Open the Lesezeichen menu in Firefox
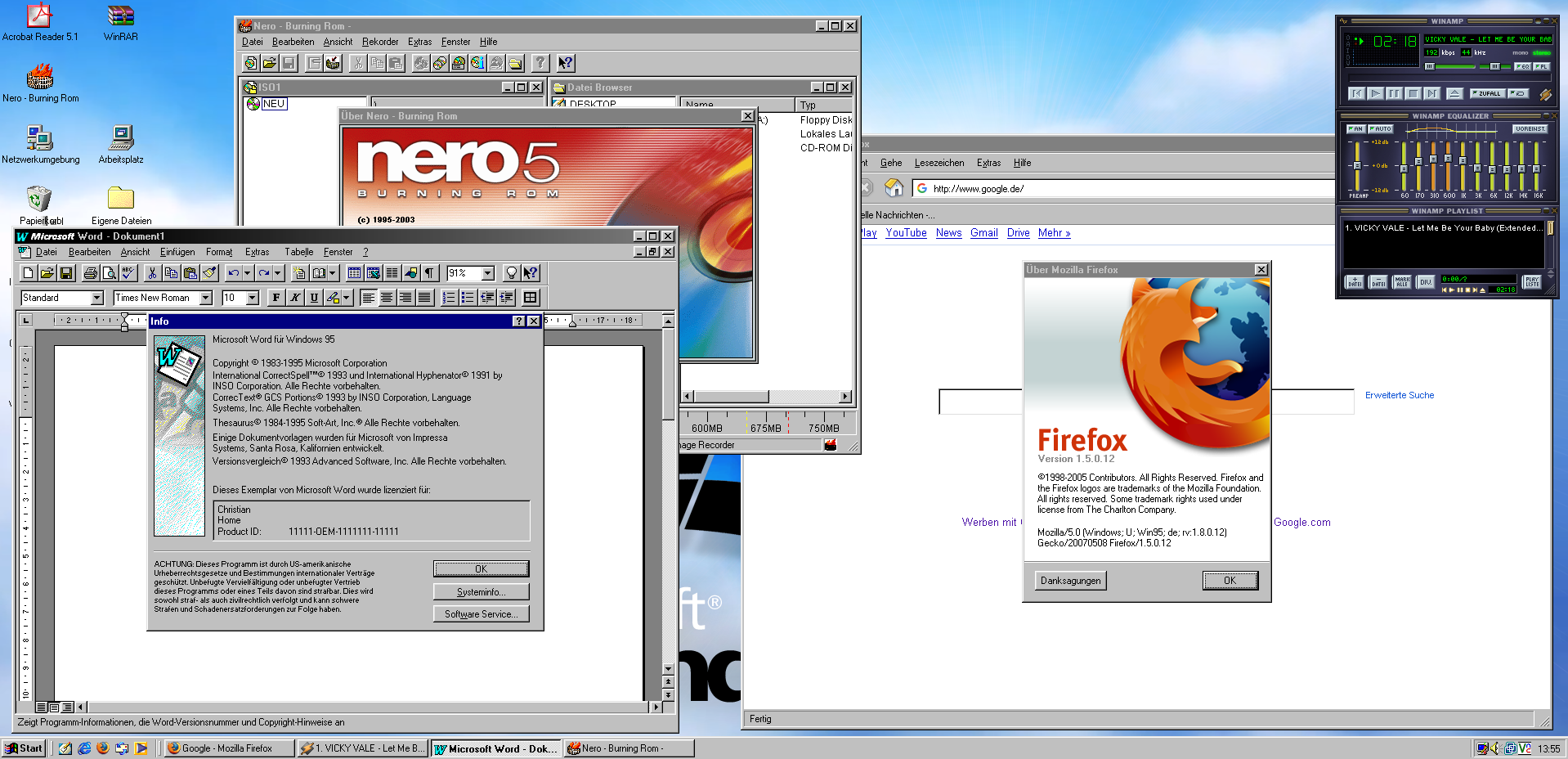 tap(939, 163)
